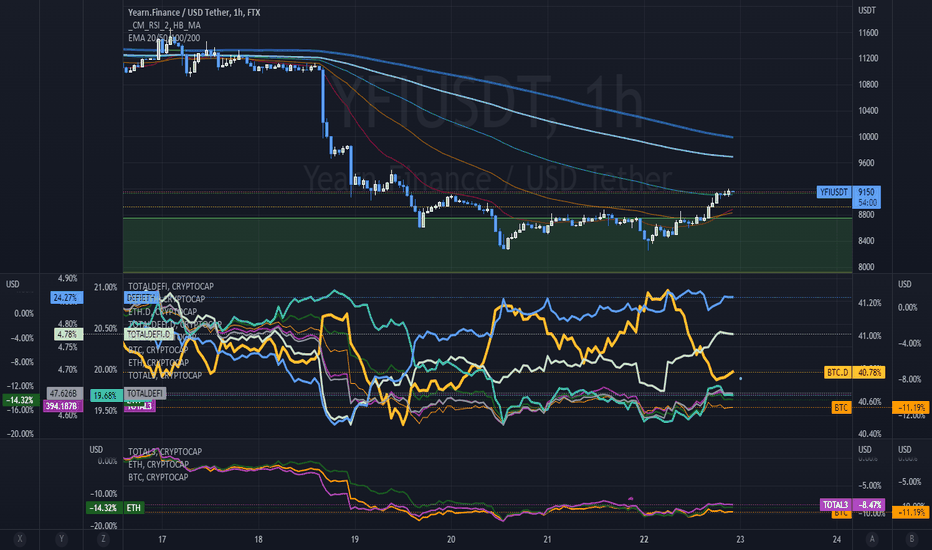Select the BTC, CRYPTOCAP legend in the bottom pane

(158, 477)
